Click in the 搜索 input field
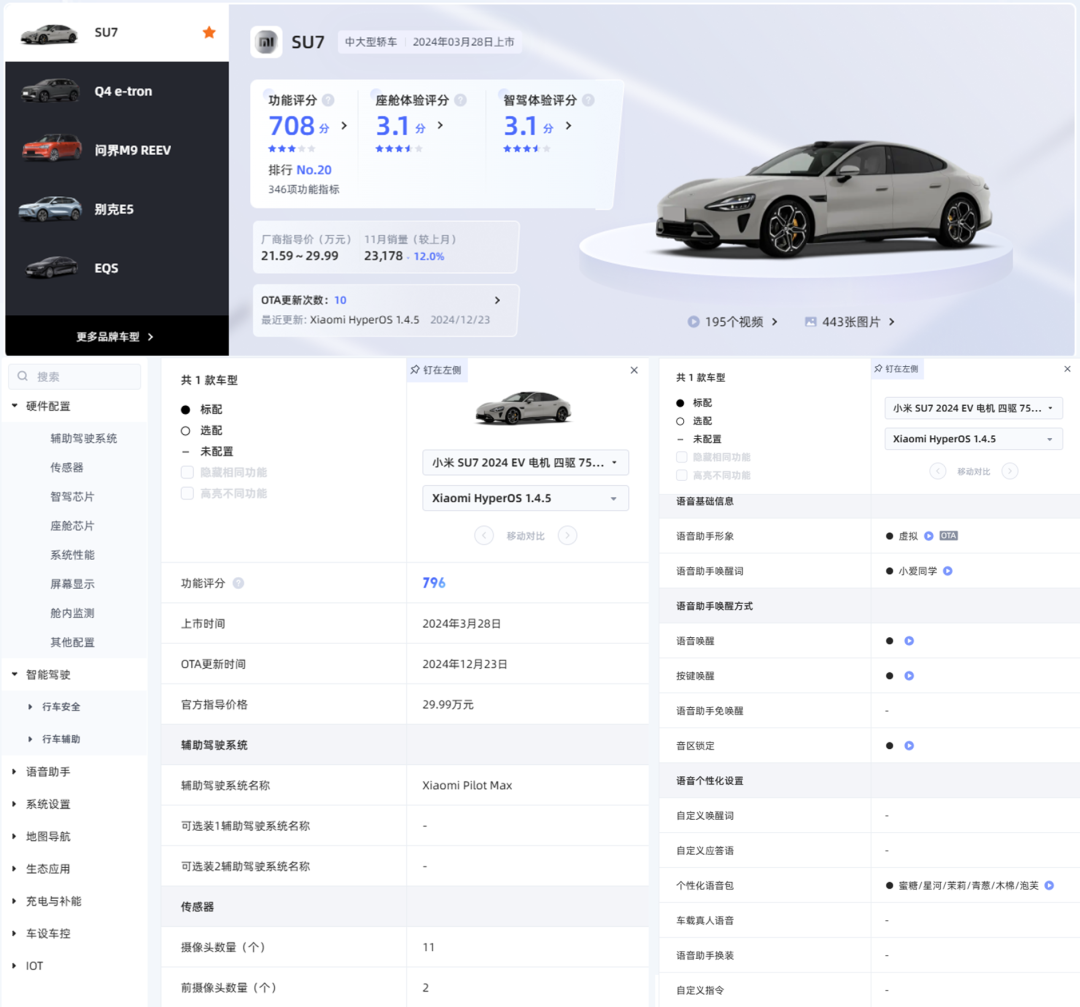Image resolution: width=1080 pixels, height=1007 pixels. click(74, 376)
